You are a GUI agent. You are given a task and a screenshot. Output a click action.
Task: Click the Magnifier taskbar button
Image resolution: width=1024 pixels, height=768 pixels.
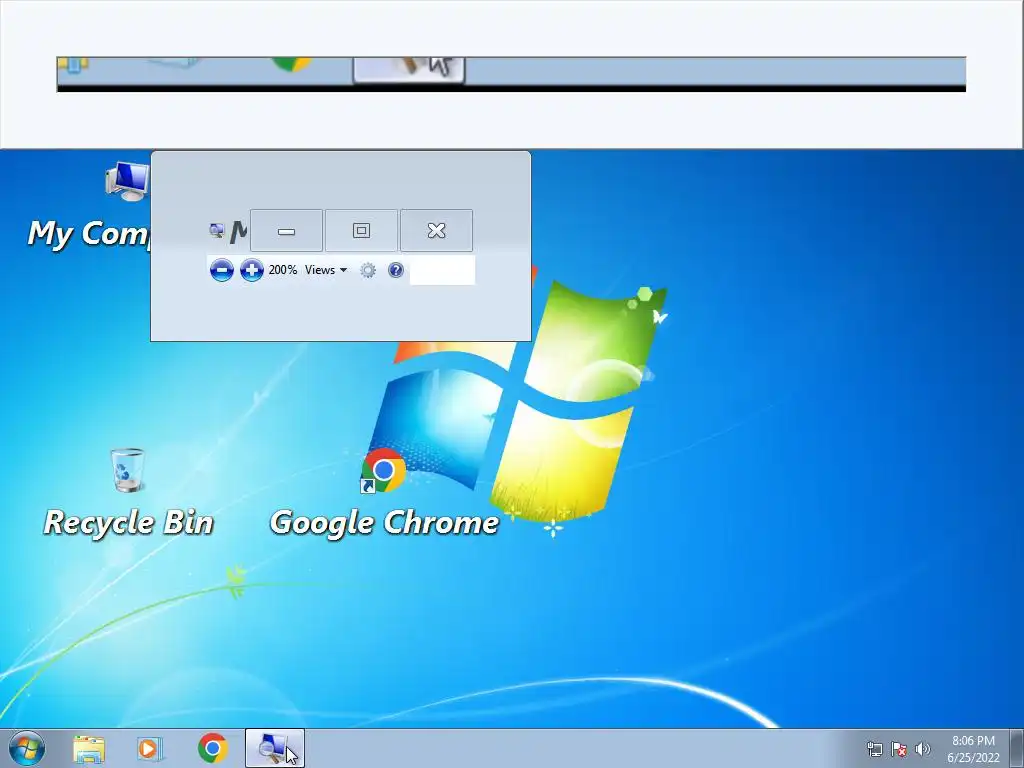[275, 748]
